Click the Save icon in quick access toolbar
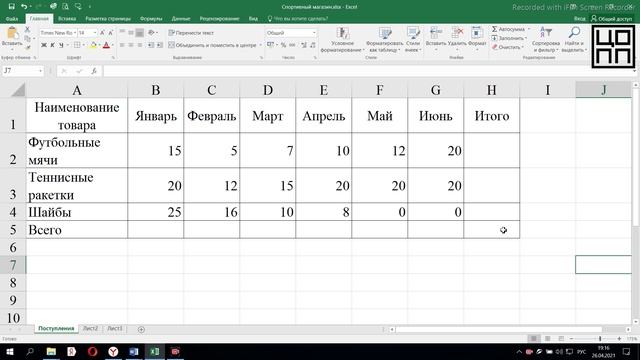The image size is (640, 360). (11, 7)
